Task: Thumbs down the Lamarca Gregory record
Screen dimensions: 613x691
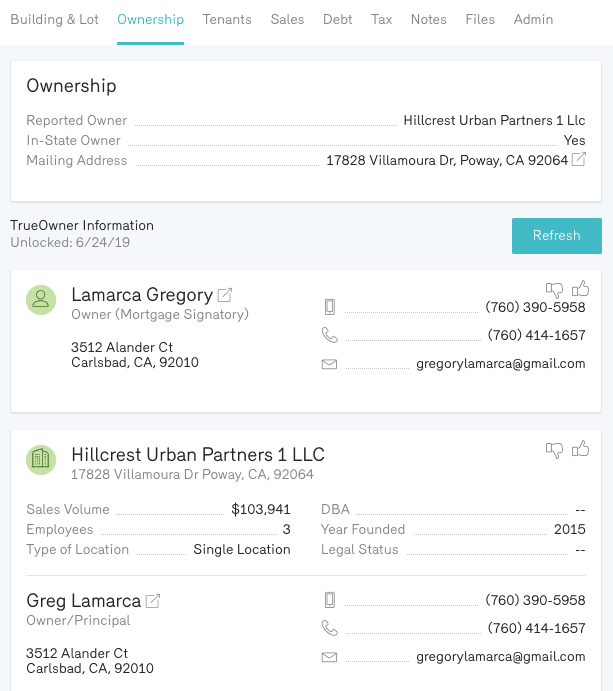Action: coord(554,290)
